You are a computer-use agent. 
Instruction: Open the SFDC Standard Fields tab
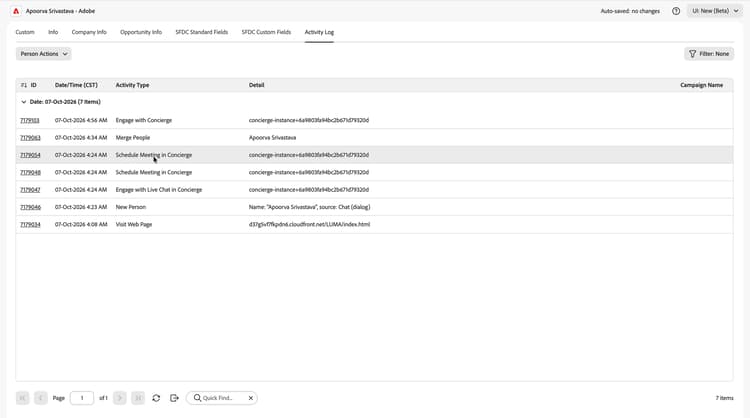tap(201, 32)
